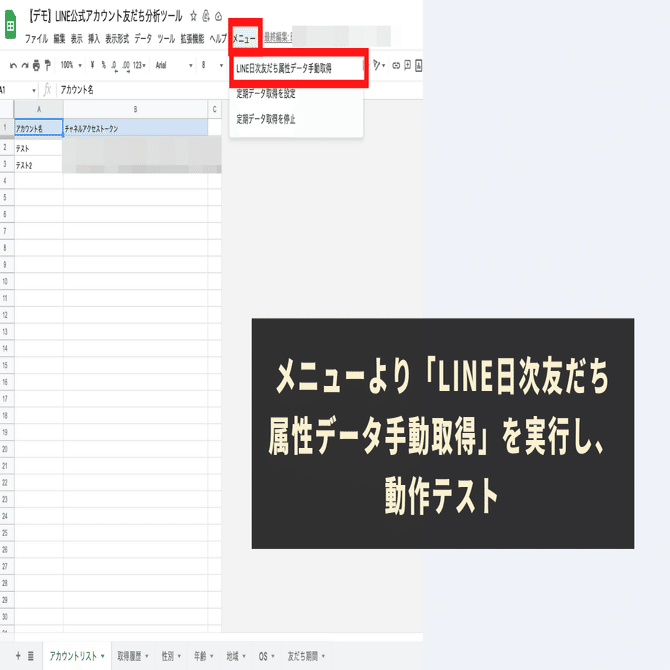Open the font size 8 dropdown
The image size is (670, 670).
(212, 65)
